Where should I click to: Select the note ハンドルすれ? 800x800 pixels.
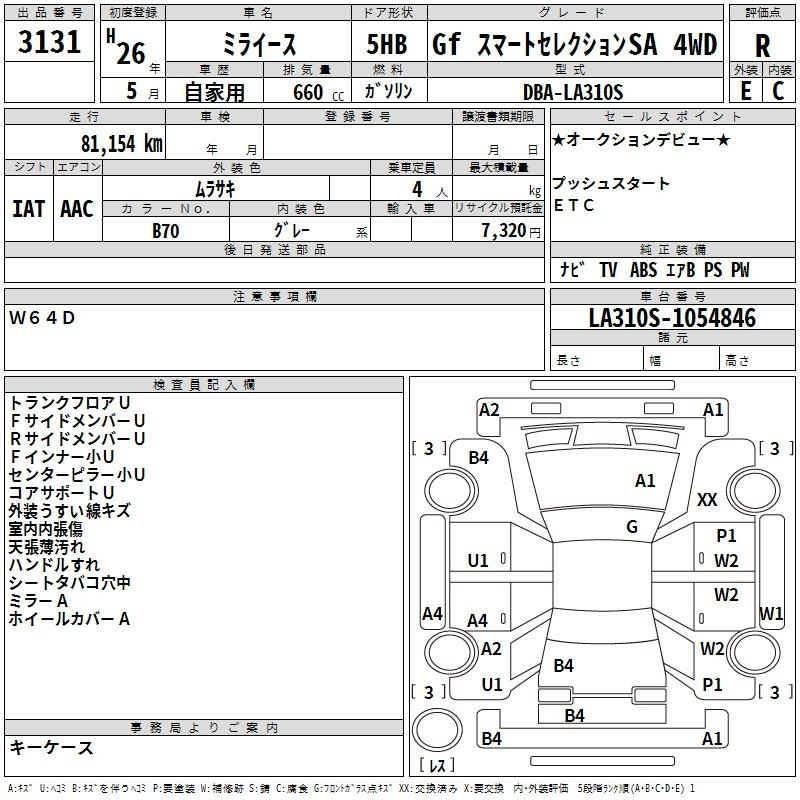[54, 565]
